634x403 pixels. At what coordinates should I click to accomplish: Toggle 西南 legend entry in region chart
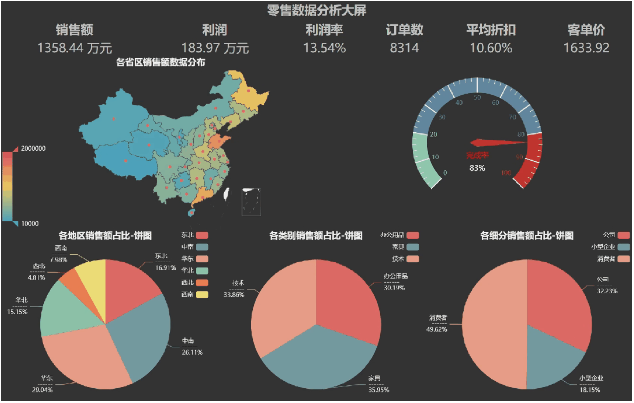click(203, 296)
